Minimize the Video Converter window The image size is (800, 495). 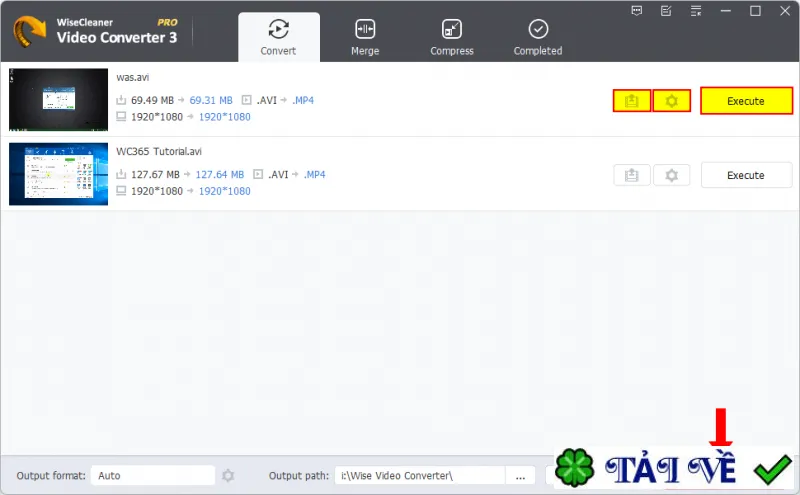click(726, 11)
